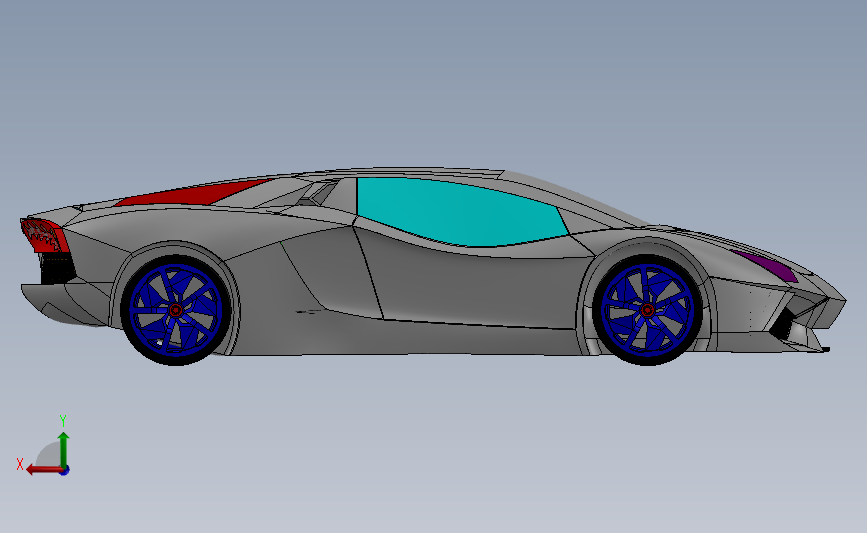Viewport: 867px width, 533px height.
Task: Select the blue front wheel rim
Action: point(647,309)
